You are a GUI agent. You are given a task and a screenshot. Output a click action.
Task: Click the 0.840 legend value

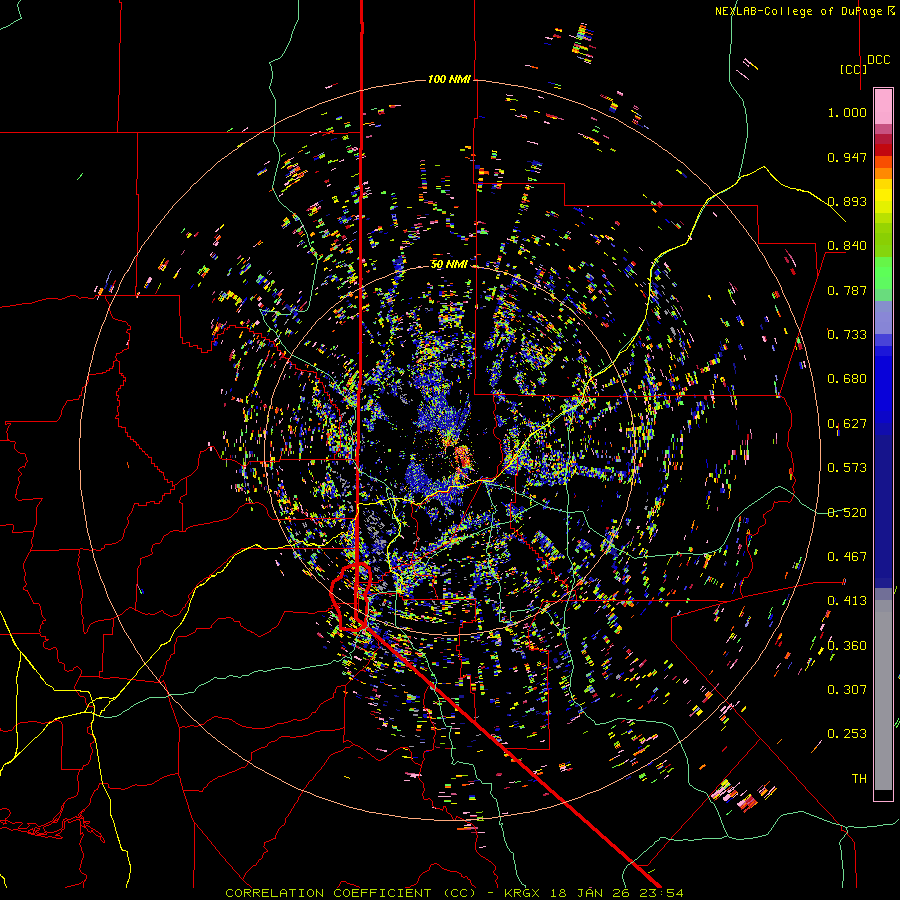click(x=847, y=246)
